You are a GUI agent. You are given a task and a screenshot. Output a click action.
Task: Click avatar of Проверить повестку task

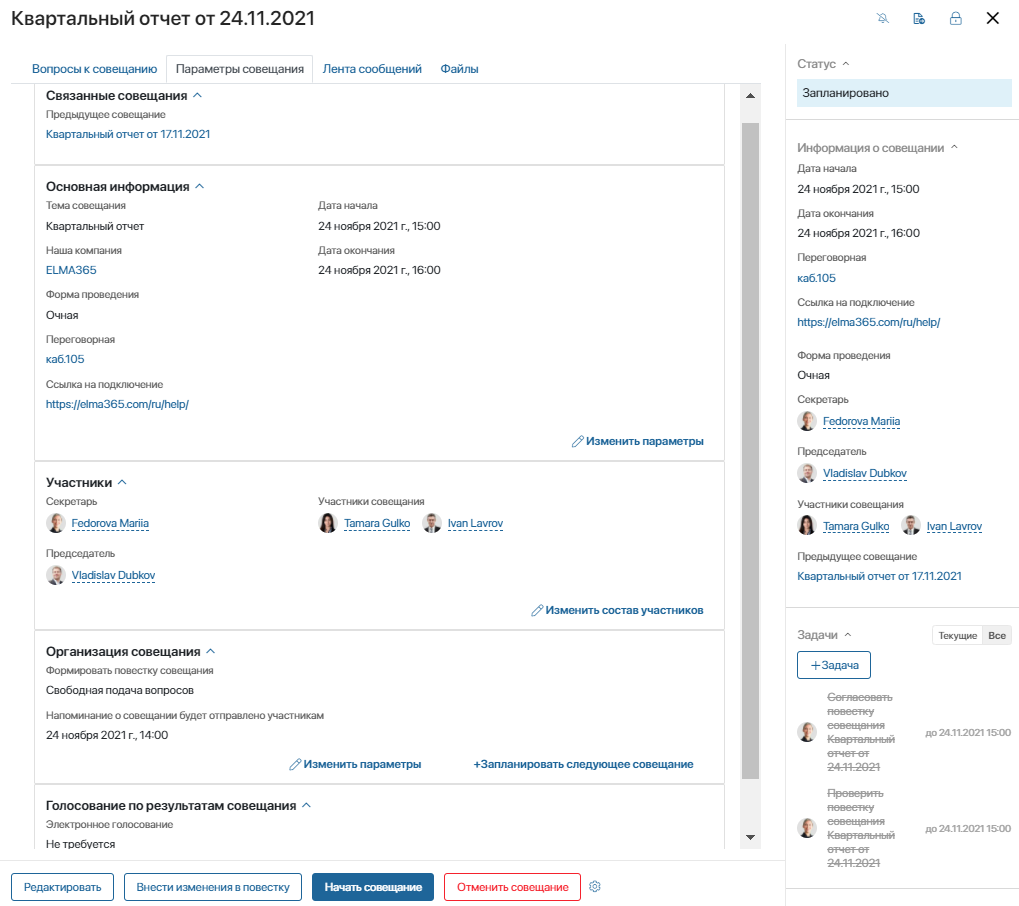pos(807,828)
